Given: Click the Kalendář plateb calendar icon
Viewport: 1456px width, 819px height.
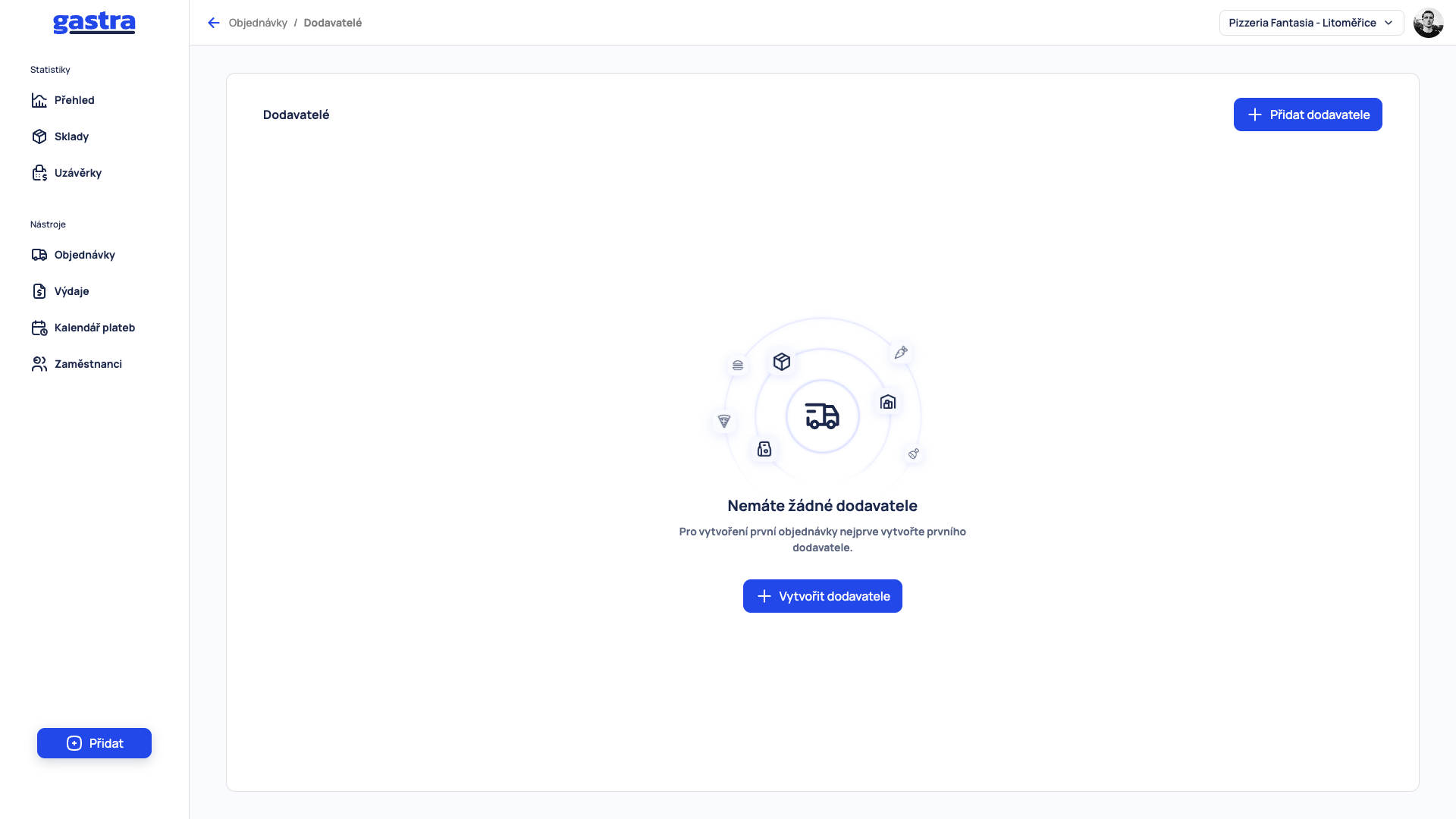Looking at the screenshot, I should point(39,328).
